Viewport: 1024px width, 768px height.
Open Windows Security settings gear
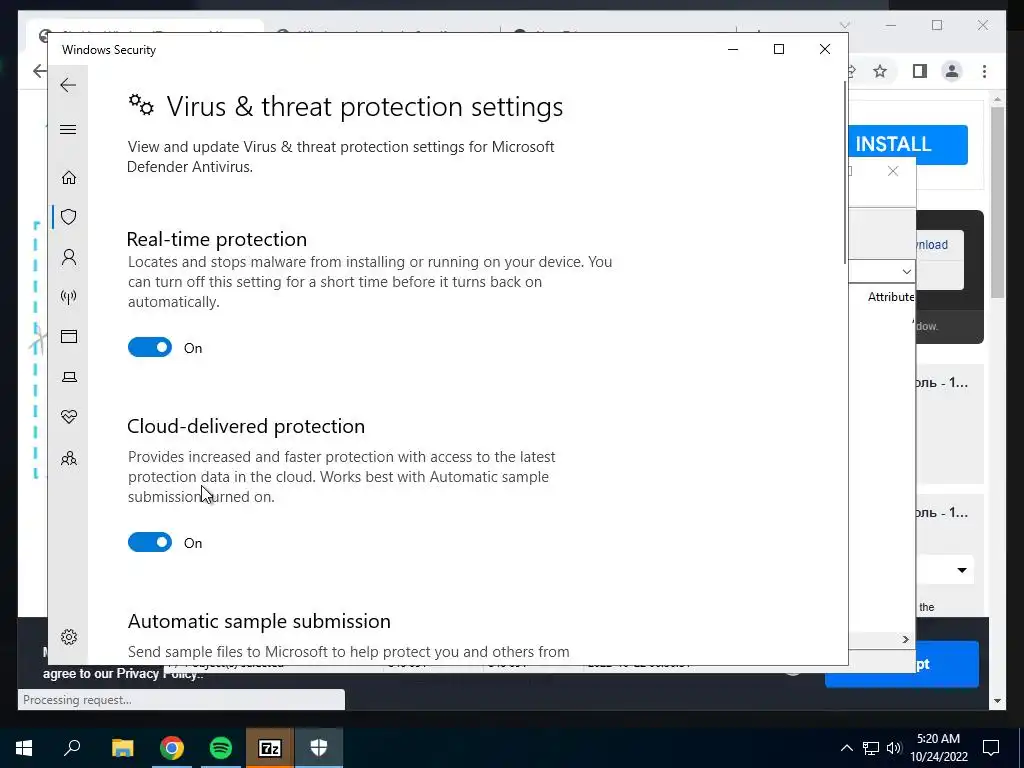point(69,637)
